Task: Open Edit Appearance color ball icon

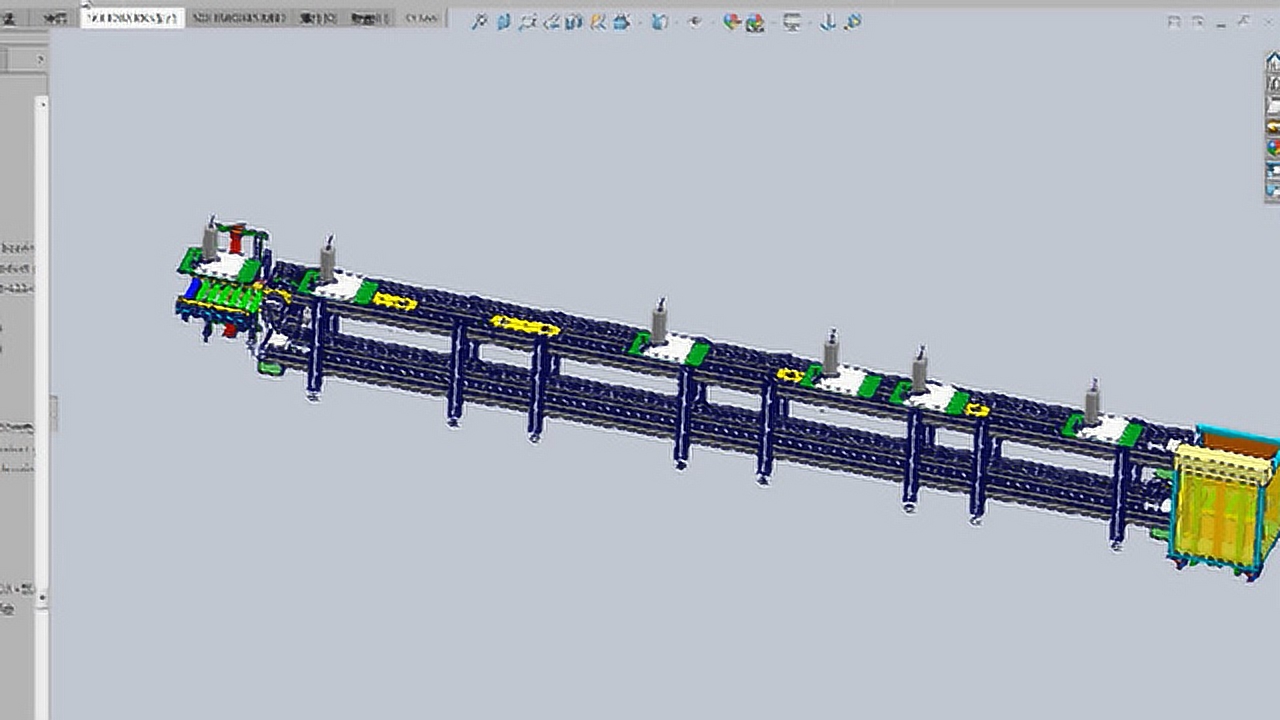Action: click(x=732, y=21)
